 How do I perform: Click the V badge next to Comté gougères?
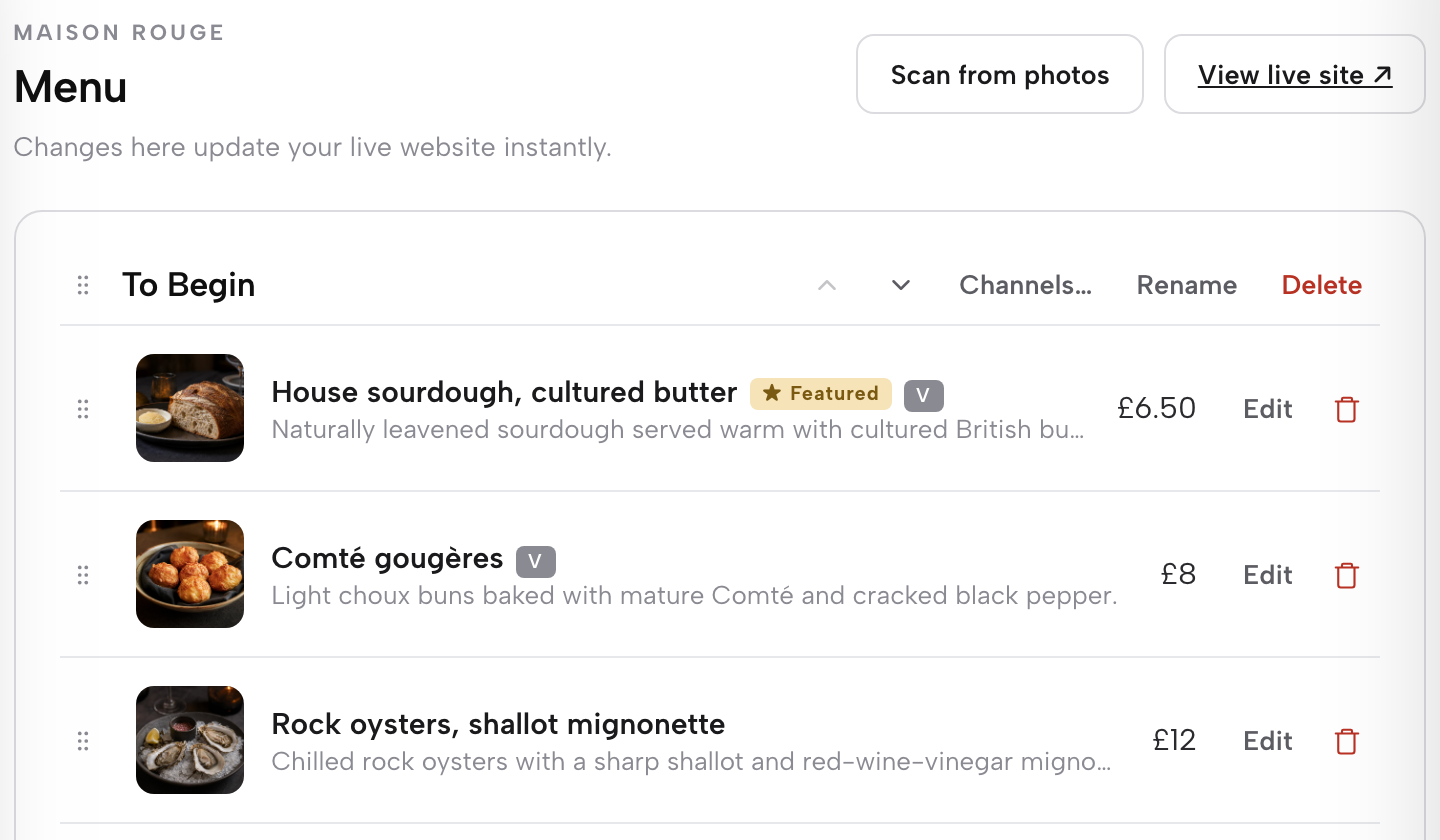tap(536, 561)
